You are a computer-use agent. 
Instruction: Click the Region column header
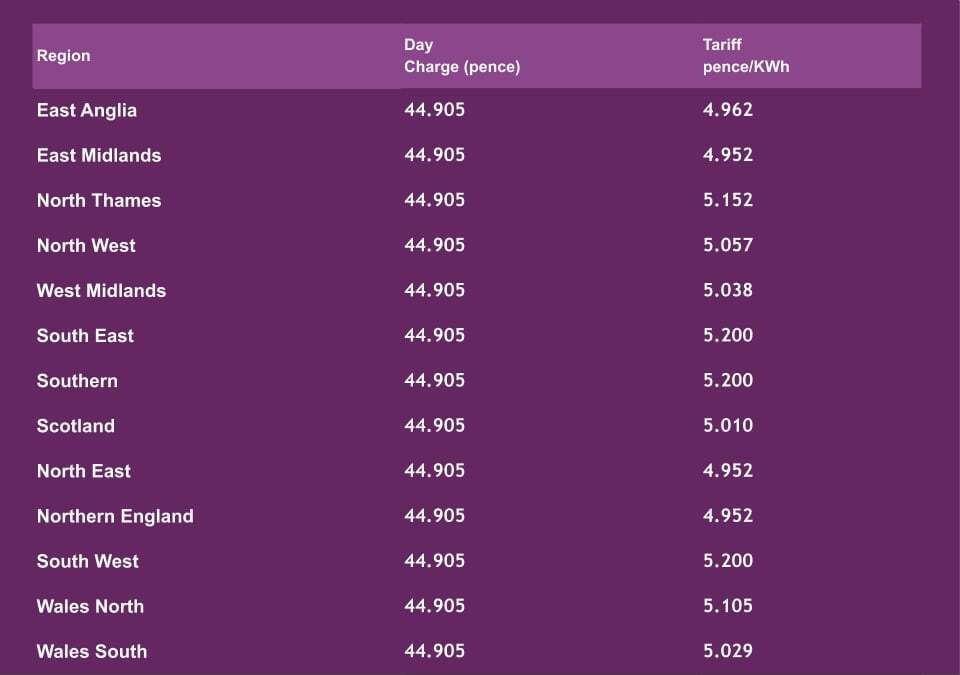click(x=63, y=56)
